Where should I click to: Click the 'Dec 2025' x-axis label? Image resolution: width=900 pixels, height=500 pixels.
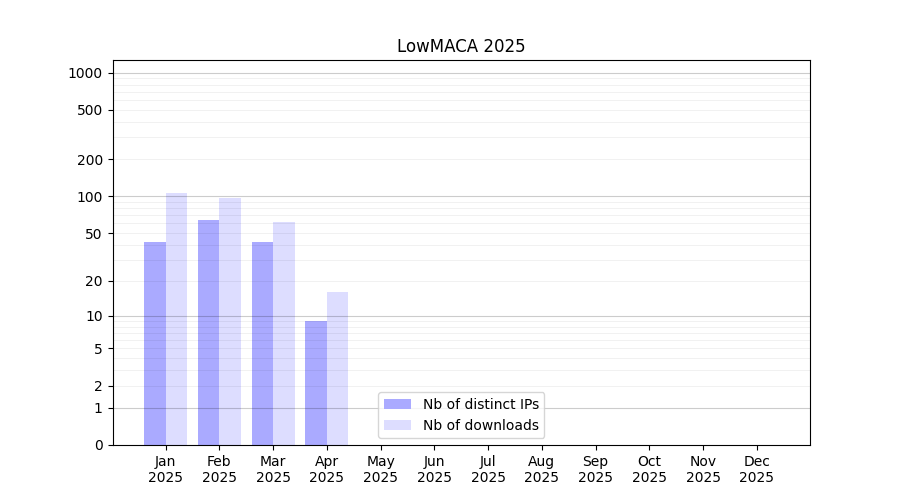[756, 469]
